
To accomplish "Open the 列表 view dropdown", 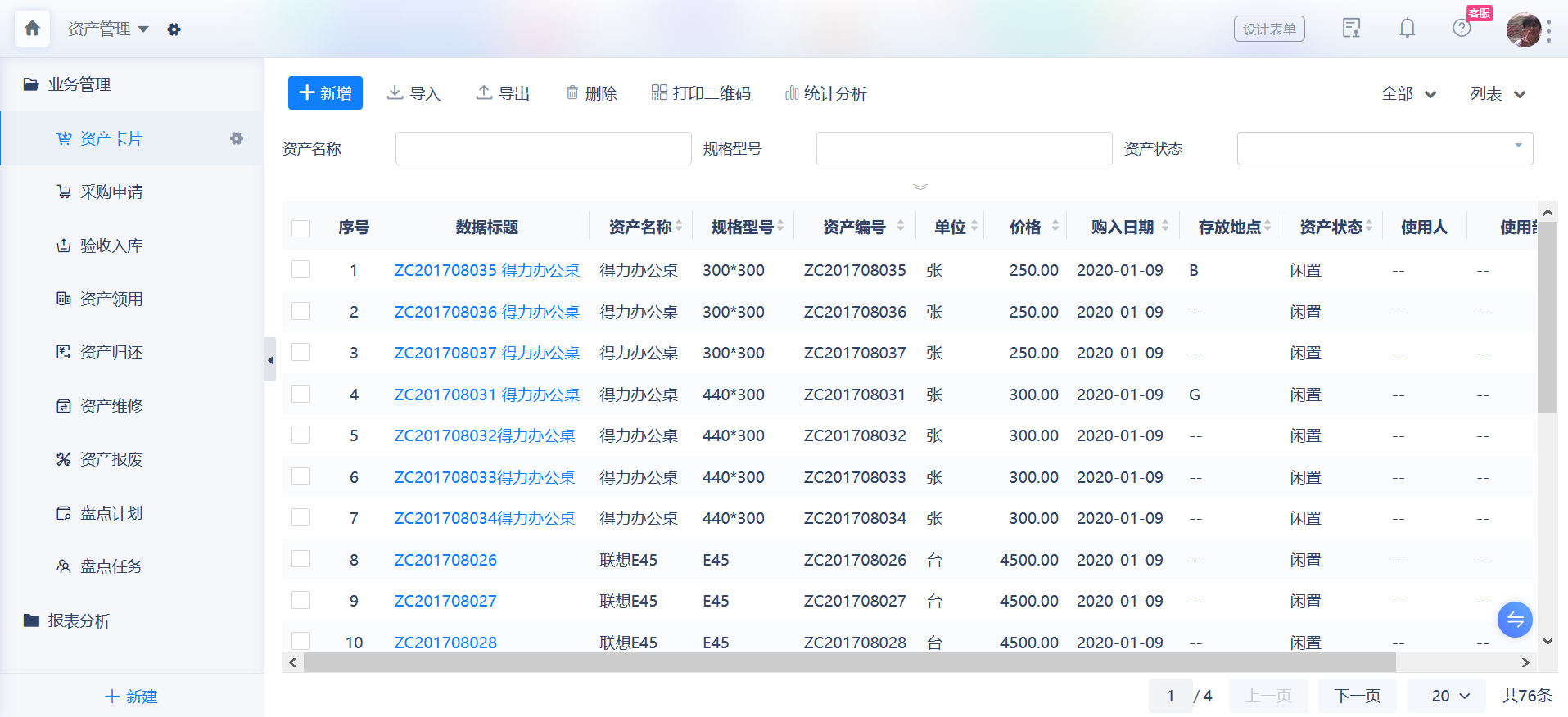I will pyautogui.click(x=1498, y=94).
